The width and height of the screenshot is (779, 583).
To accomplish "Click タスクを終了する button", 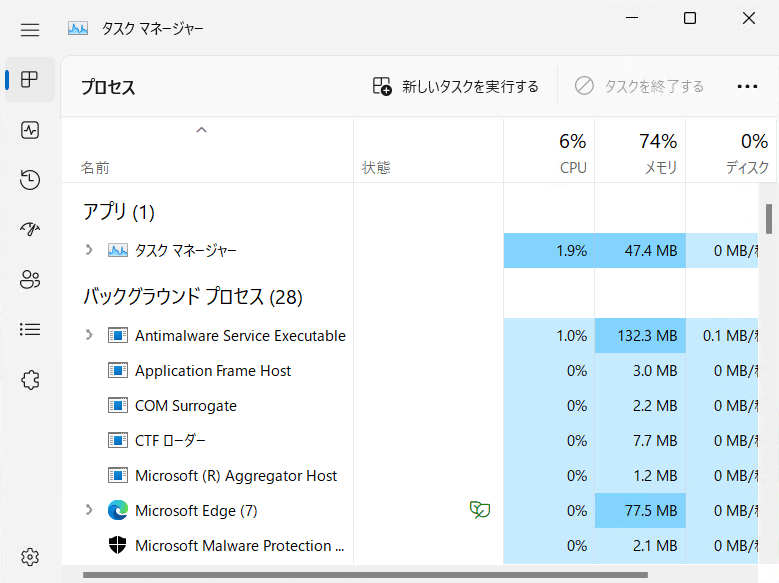I will (x=639, y=86).
